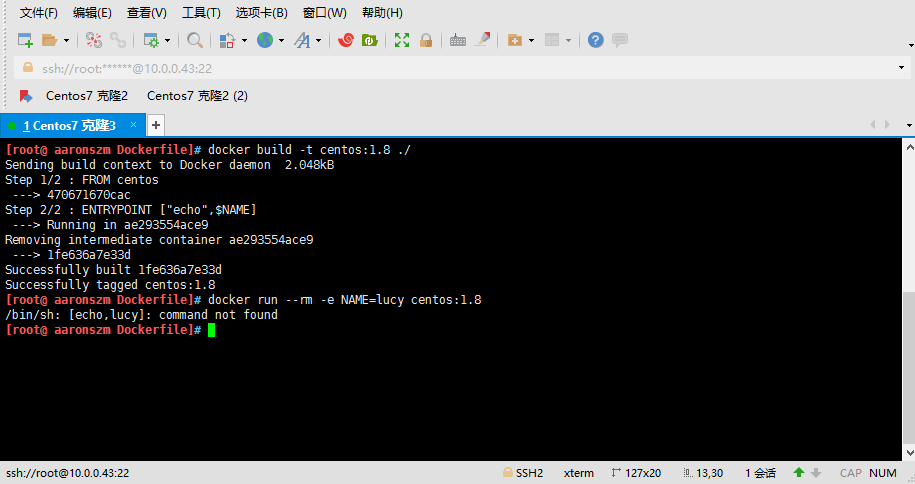Image resolution: width=915 pixels, height=484 pixels.
Task: Click the NUM indicator in status bar
Action: pos(883,473)
